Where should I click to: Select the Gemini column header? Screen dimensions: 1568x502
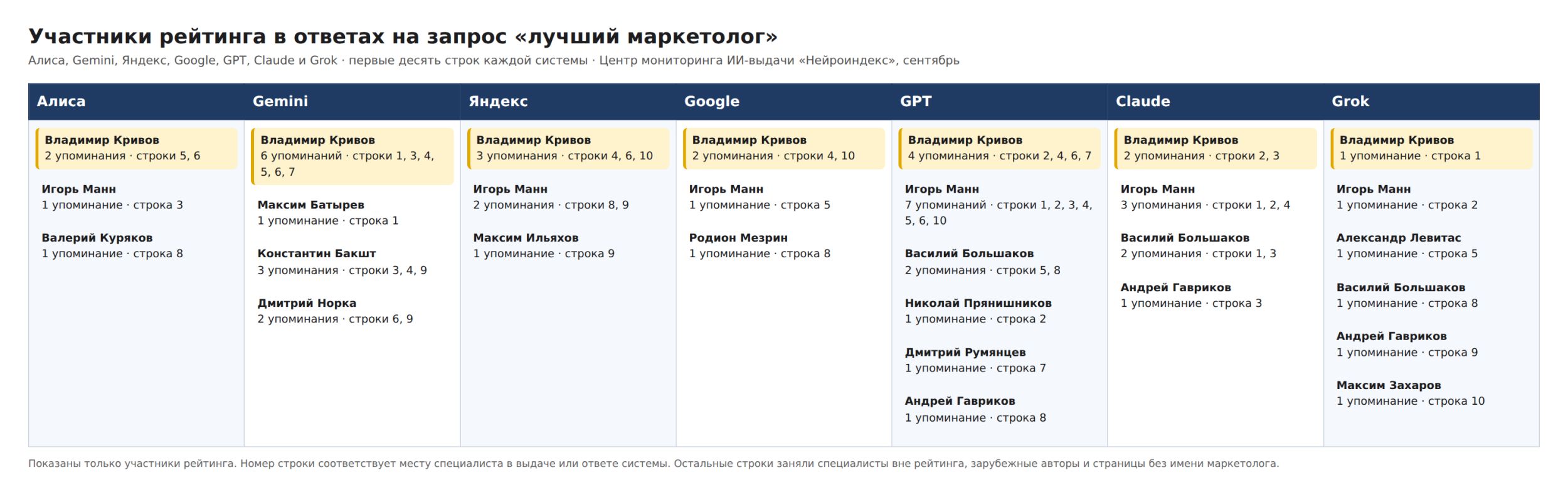(x=352, y=101)
